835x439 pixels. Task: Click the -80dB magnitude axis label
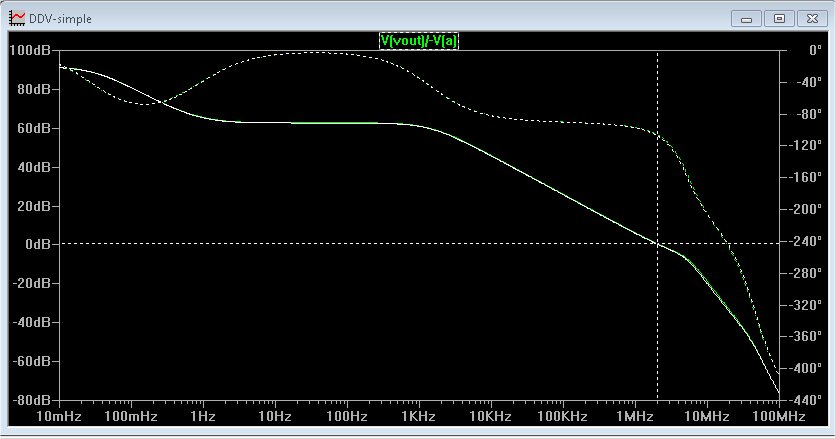coord(31,400)
